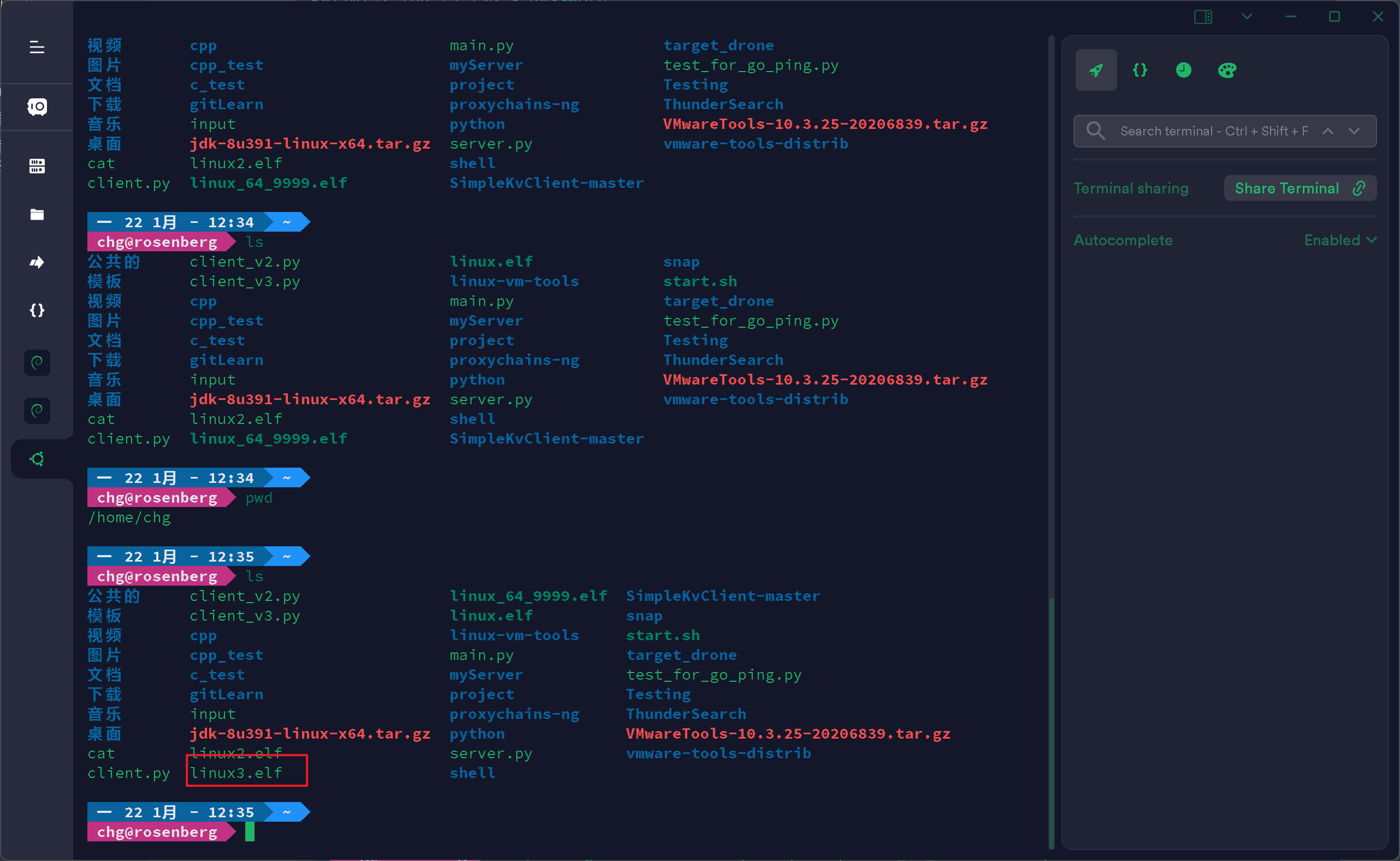Jump to previous search result arrow
The width and height of the screenshot is (1400, 861).
pos(1328,131)
